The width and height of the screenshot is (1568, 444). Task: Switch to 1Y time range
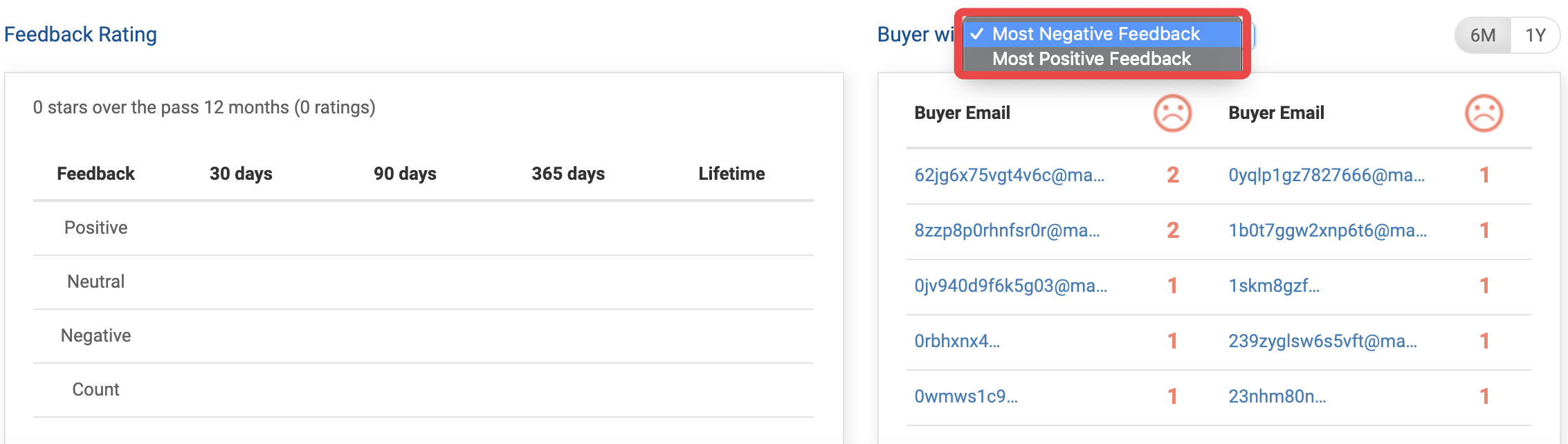point(1535,35)
